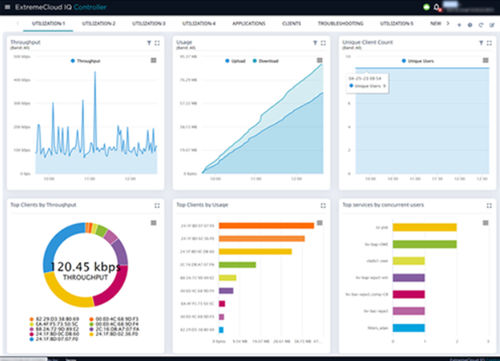This screenshot has width=500, height=361.
Task: Click the yellow bar in Top Clients by Usage
Action: [x=255, y=252]
